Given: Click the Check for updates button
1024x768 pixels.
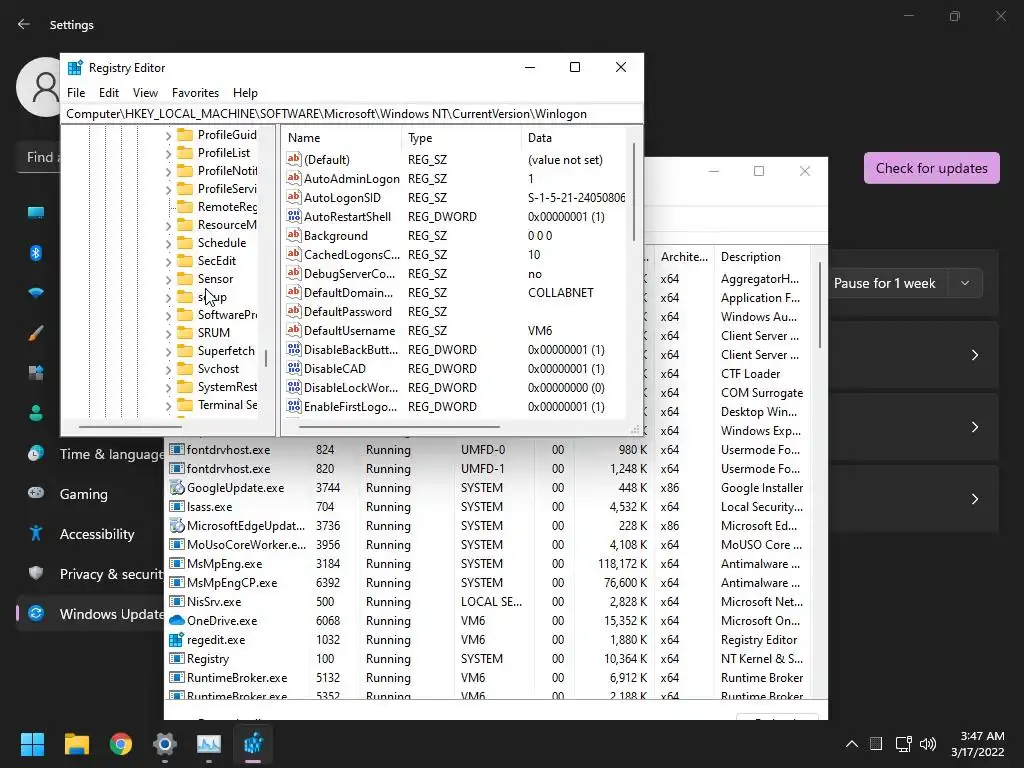Looking at the screenshot, I should [x=931, y=168].
